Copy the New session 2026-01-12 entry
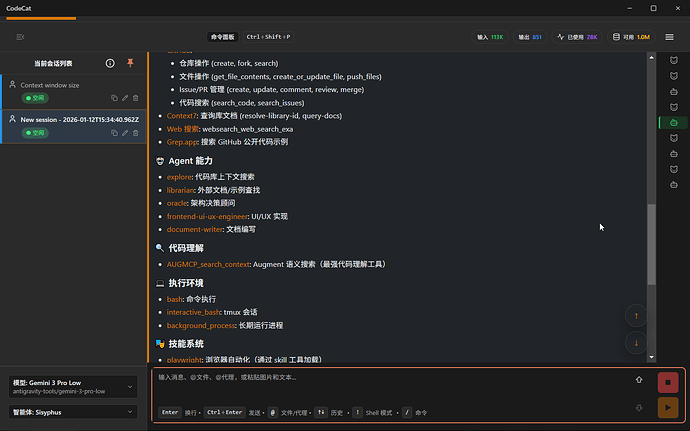This screenshot has width=690, height=431. pos(114,133)
